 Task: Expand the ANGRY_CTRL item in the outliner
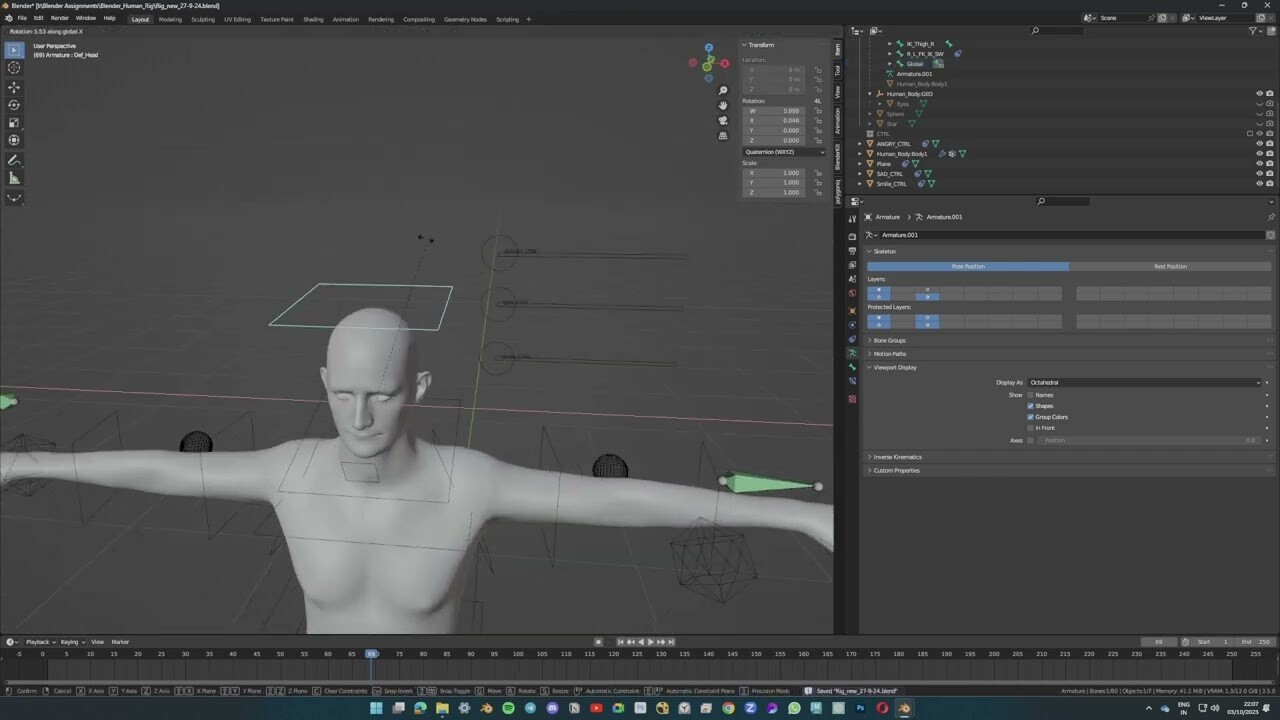(x=861, y=144)
